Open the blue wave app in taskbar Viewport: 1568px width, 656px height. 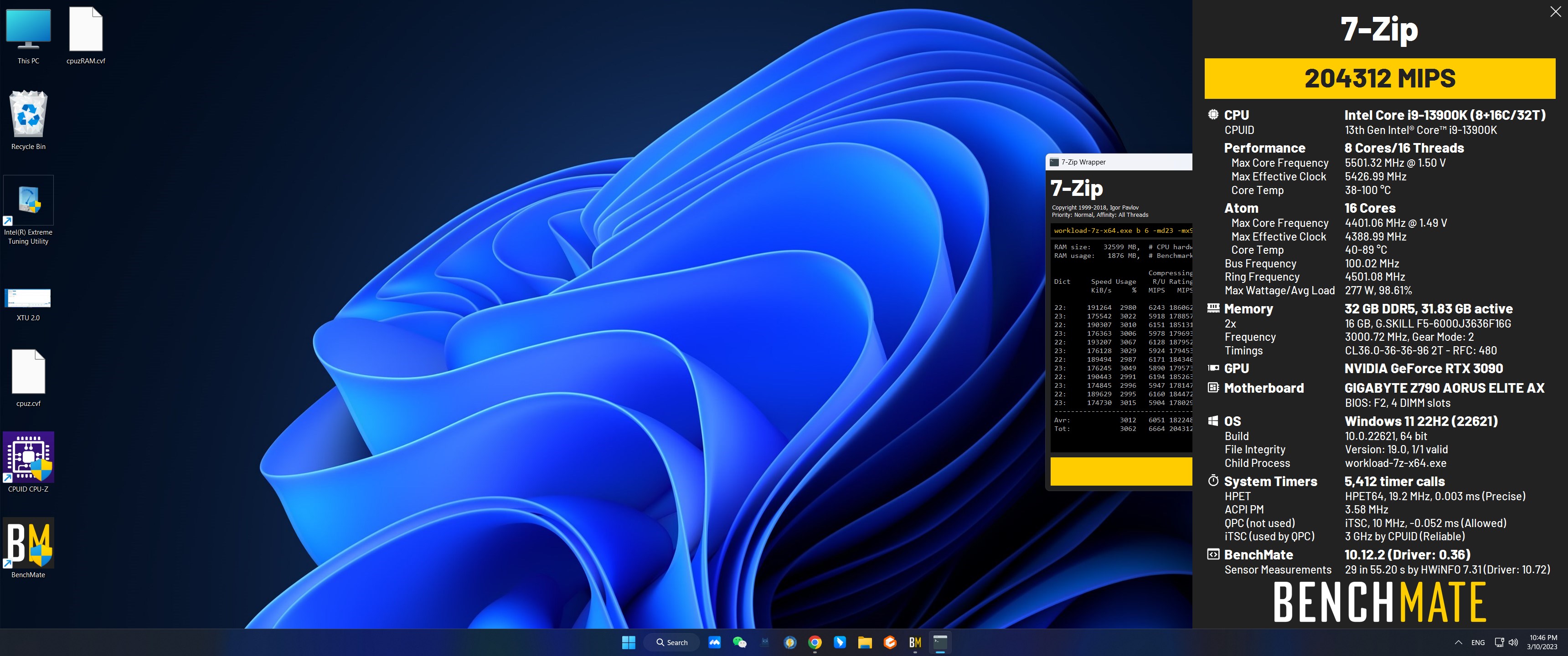[715, 642]
